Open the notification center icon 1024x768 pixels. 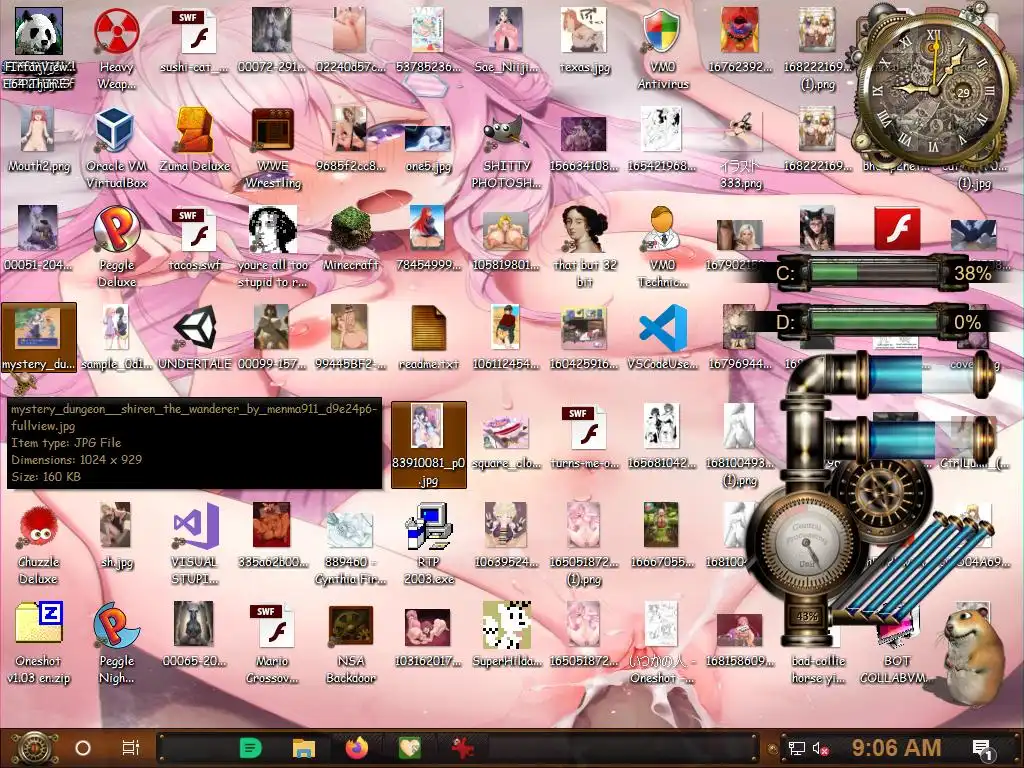tap(984, 749)
